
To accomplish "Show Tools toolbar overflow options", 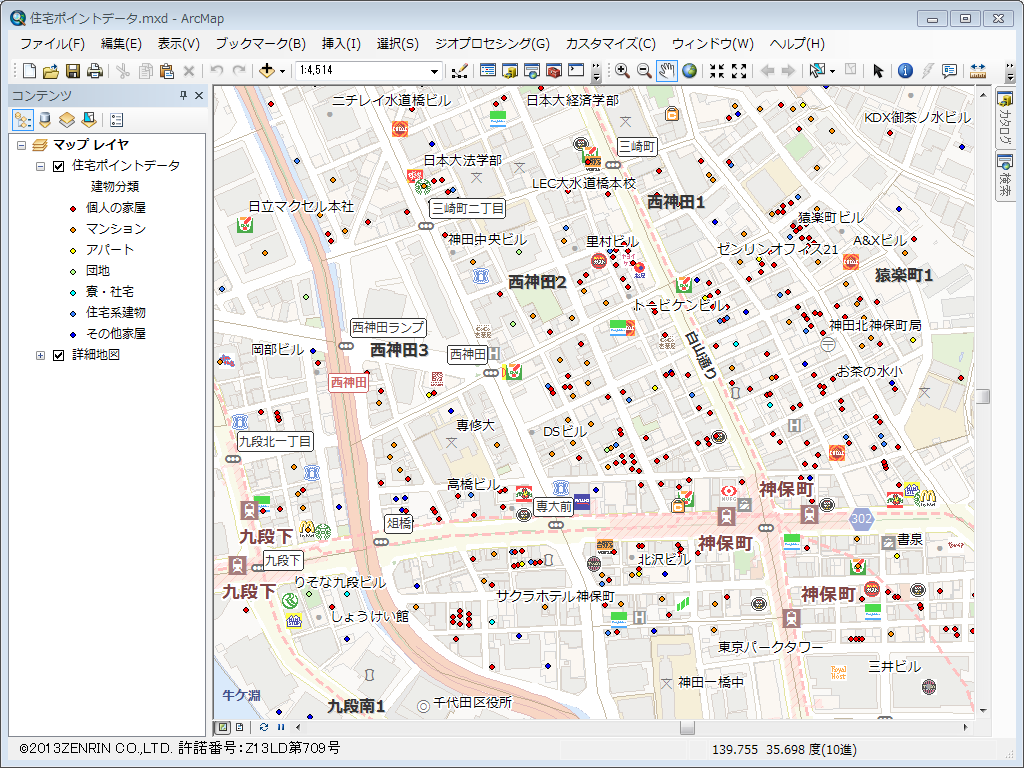I will coord(1009,71).
